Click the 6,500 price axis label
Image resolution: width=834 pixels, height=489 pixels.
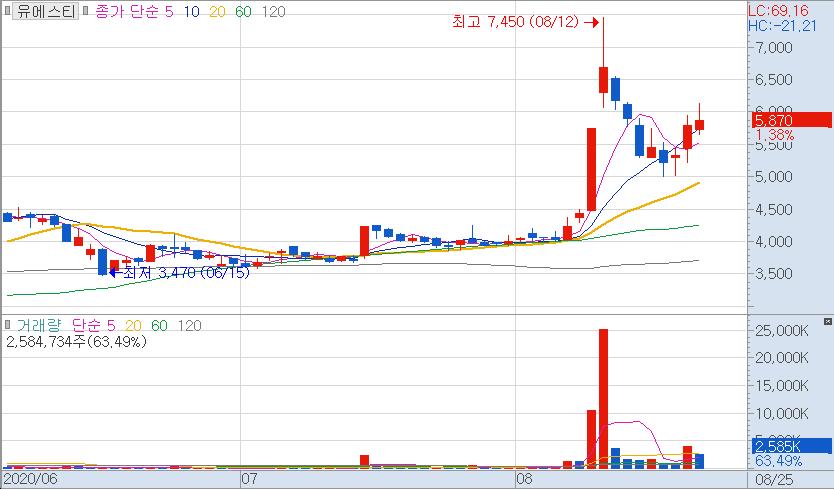774,79
